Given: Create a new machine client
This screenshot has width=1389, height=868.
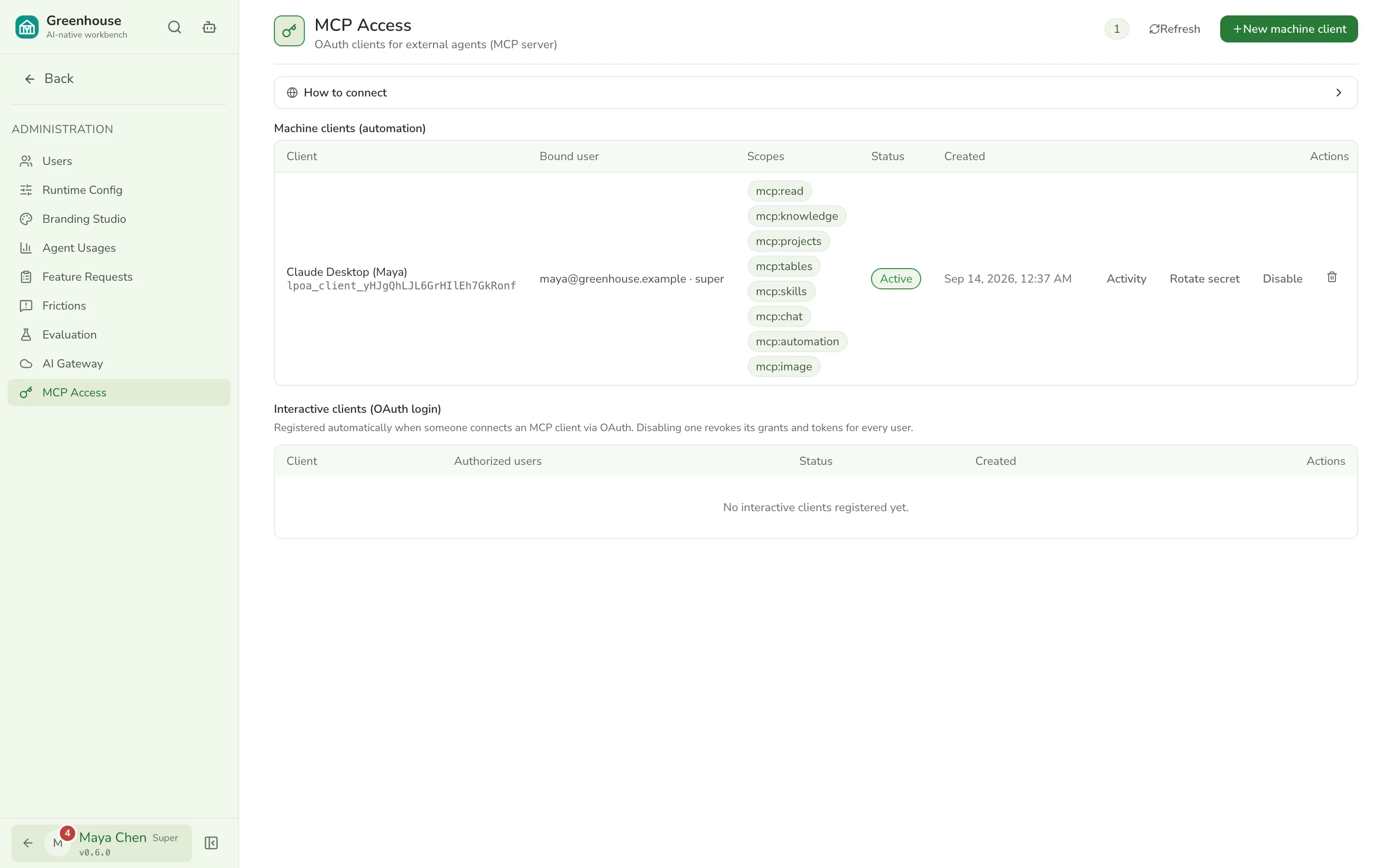Looking at the screenshot, I should click(1289, 29).
